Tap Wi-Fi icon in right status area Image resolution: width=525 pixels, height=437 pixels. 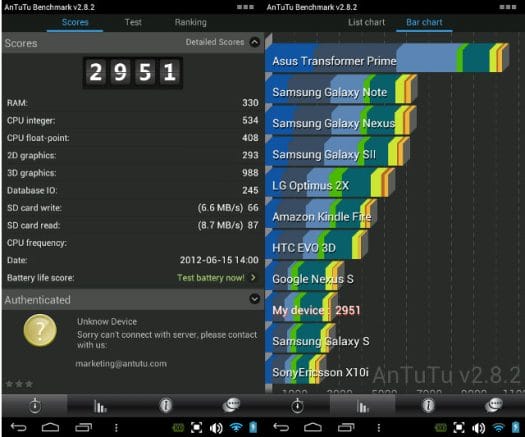[x=499, y=427]
